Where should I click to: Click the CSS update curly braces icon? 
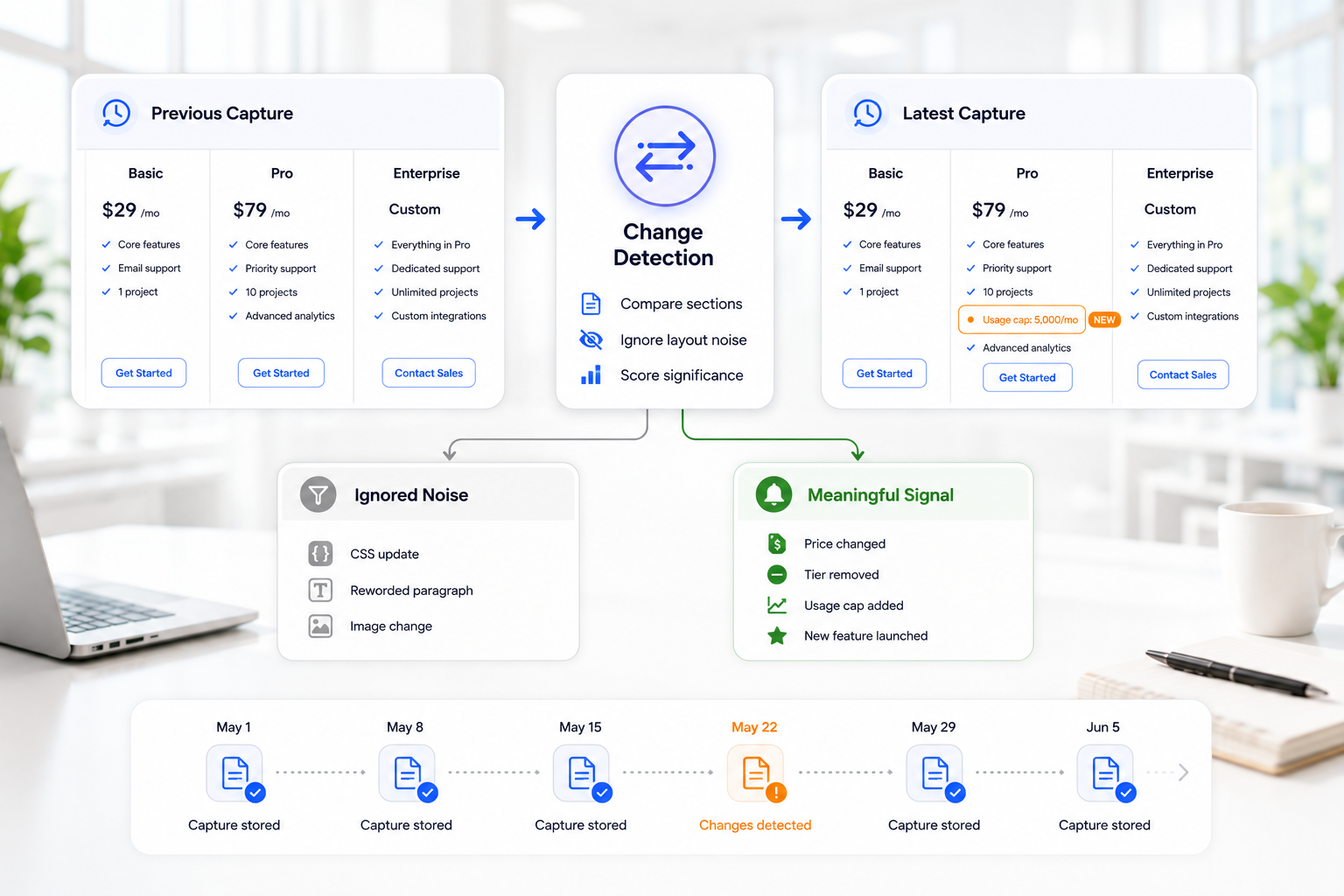click(320, 553)
